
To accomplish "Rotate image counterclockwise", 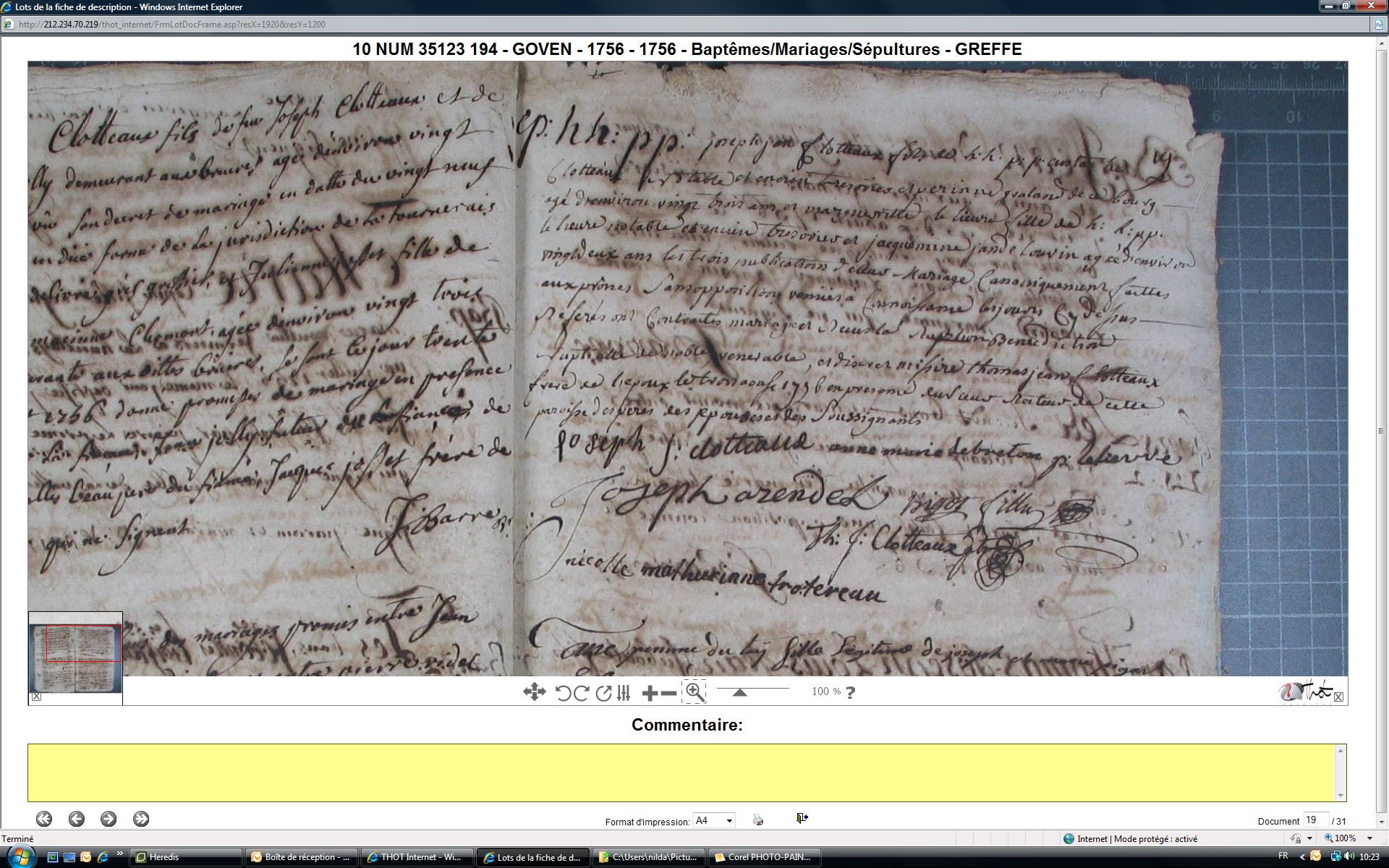I will click(563, 693).
